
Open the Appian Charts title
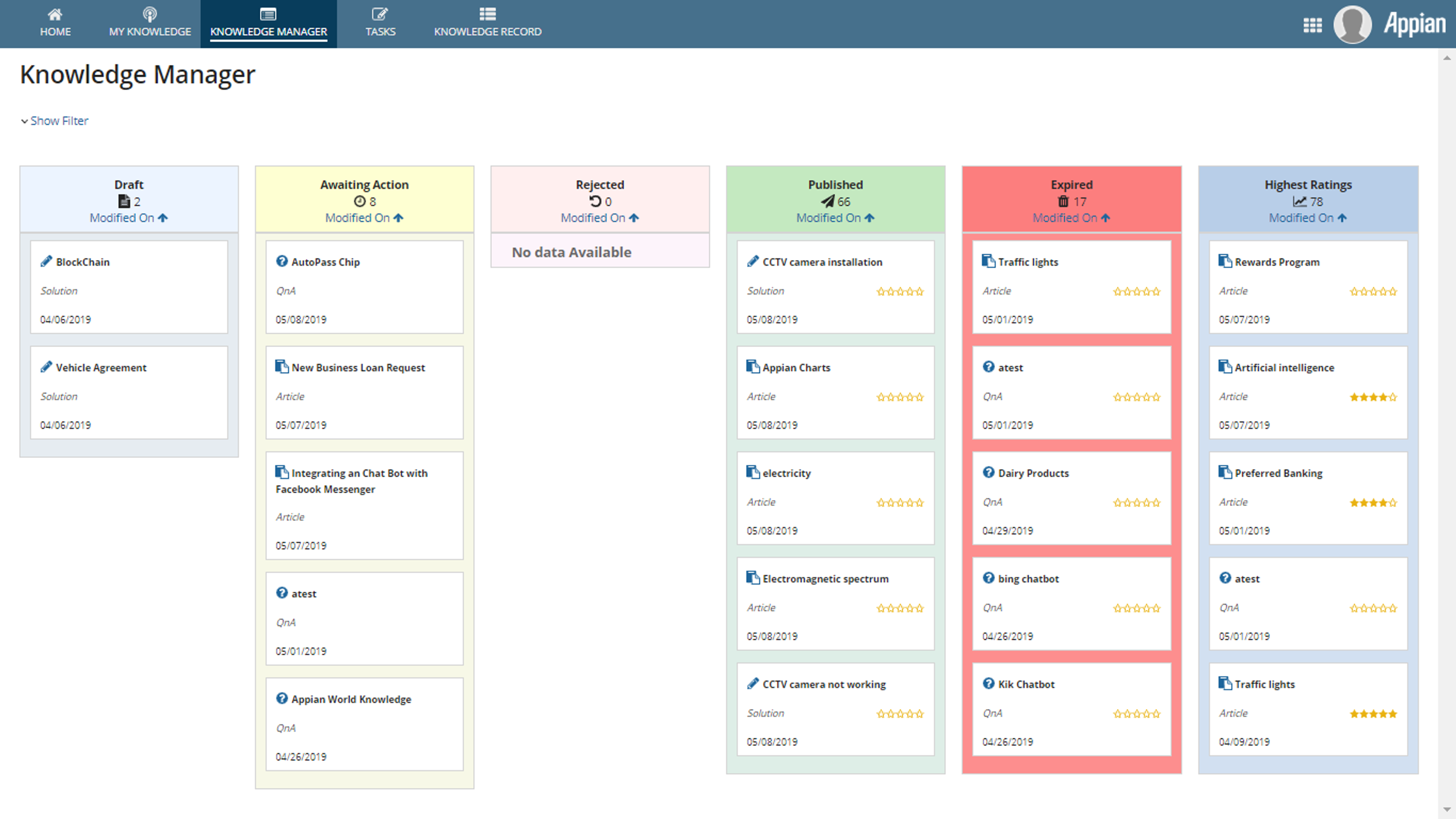pos(796,368)
